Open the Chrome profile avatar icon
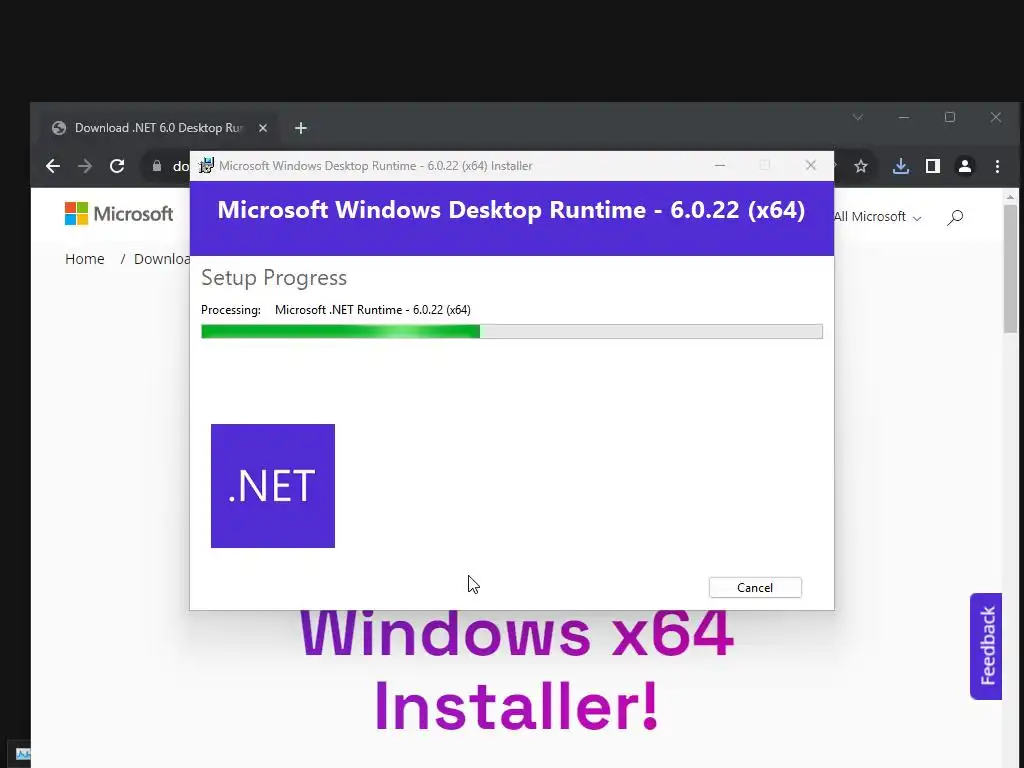Screen dimensions: 1024x768 pyautogui.click(x=965, y=167)
